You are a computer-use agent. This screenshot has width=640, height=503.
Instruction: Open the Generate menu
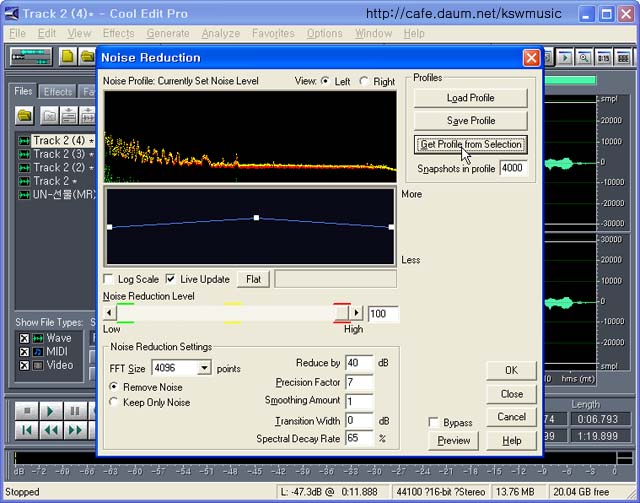(168, 33)
